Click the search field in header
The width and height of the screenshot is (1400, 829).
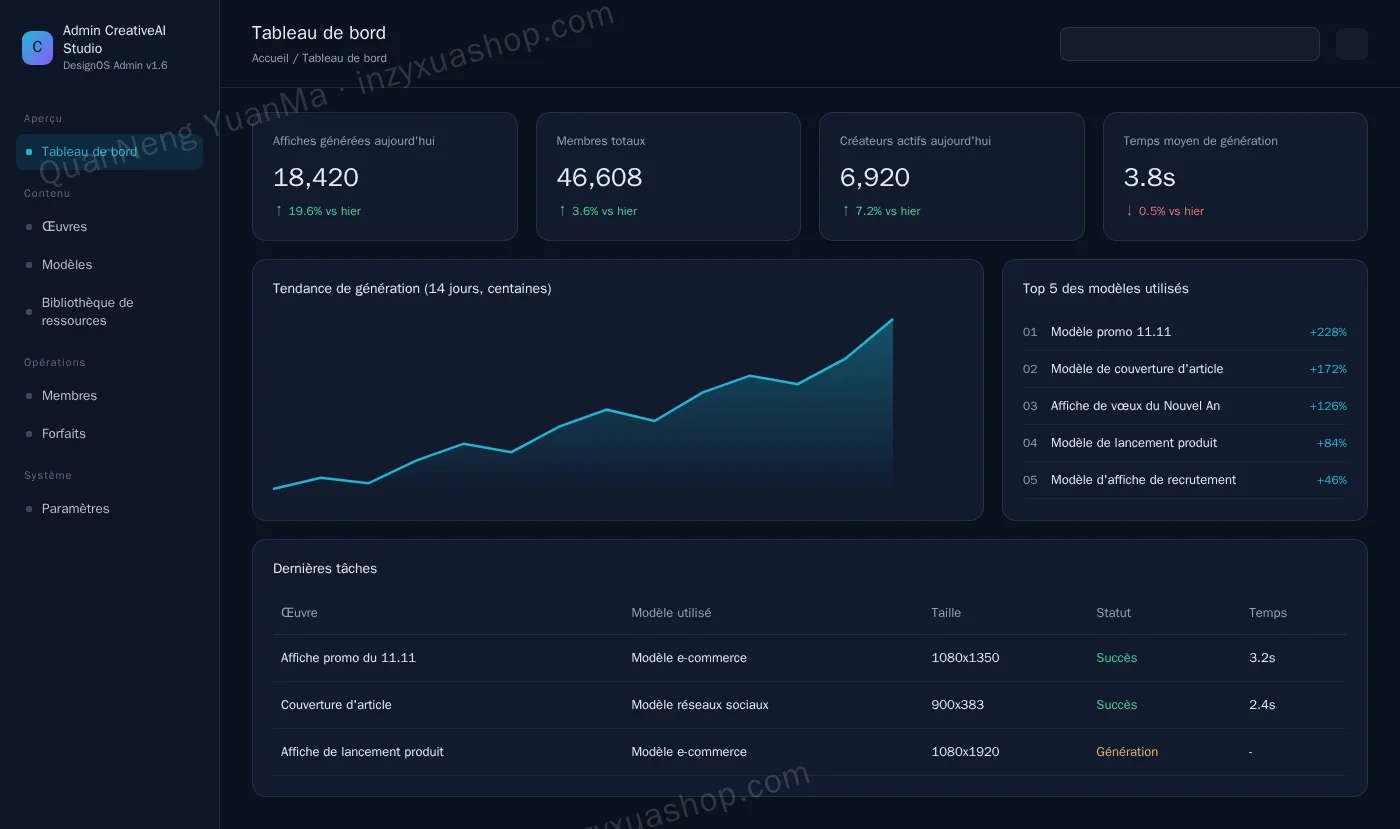click(x=1189, y=44)
